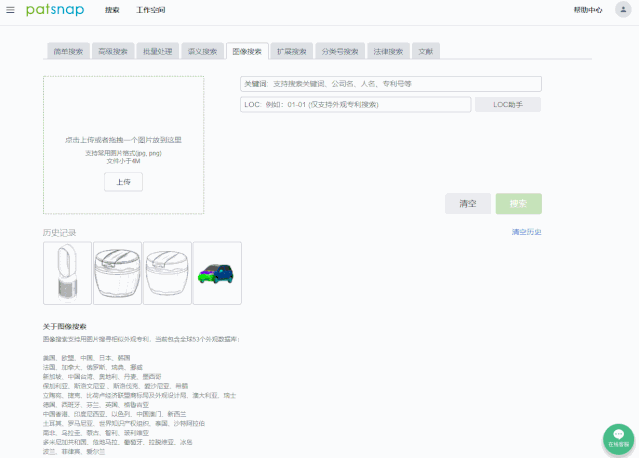Viewport: 639px width, 458px height.
Task: Switch to the 分类号搜索 tab
Action: [340, 51]
